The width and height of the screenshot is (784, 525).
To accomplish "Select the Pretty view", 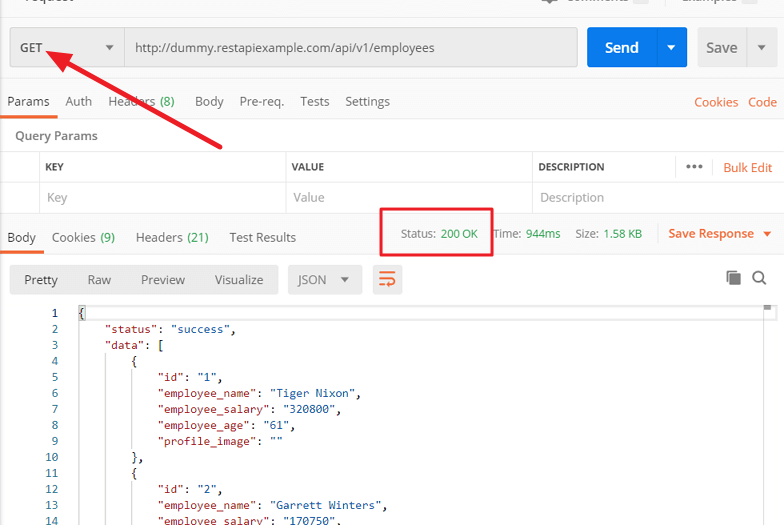I will [x=41, y=280].
